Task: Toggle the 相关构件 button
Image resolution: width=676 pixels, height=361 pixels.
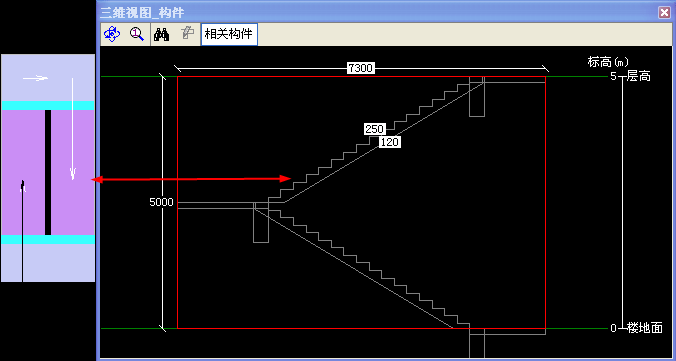Action: tap(229, 35)
